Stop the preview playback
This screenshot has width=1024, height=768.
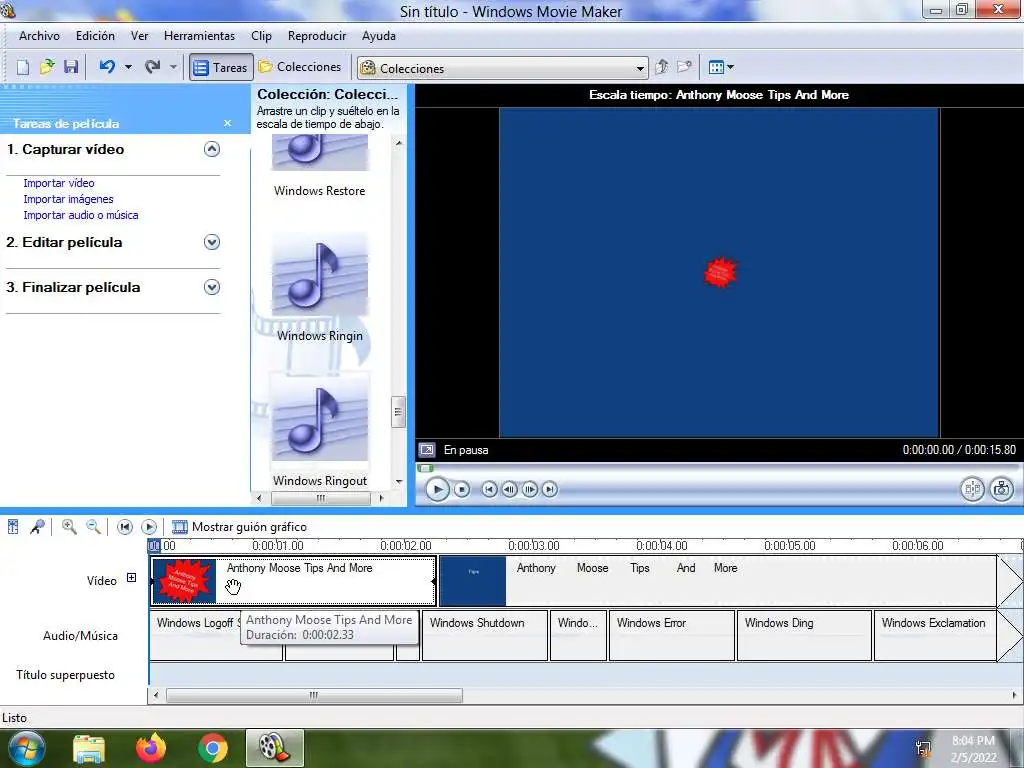pos(462,489)
